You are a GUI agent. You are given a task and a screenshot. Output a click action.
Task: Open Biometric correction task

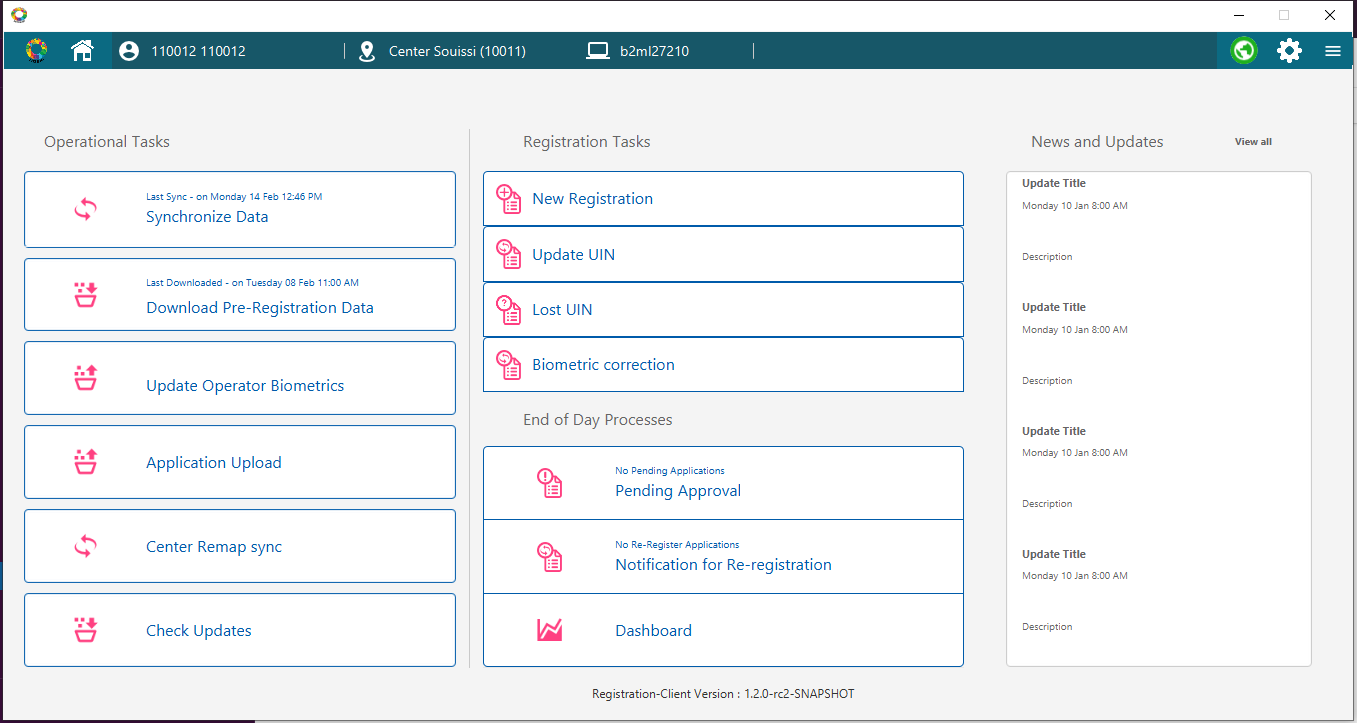[603, 365]
